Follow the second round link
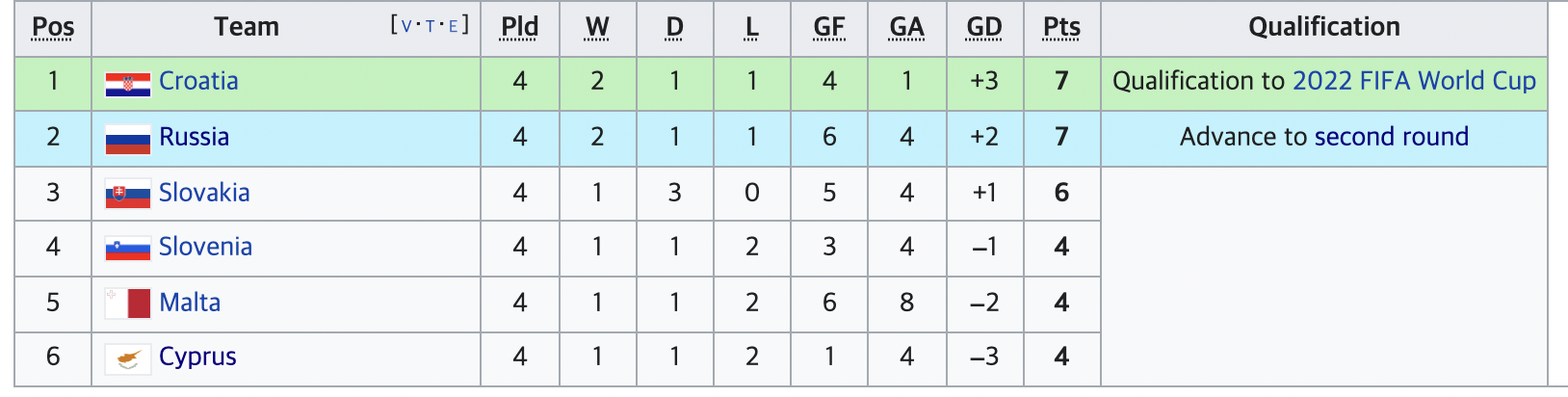The image size is (1568, 397). [x=1392, y=137]
